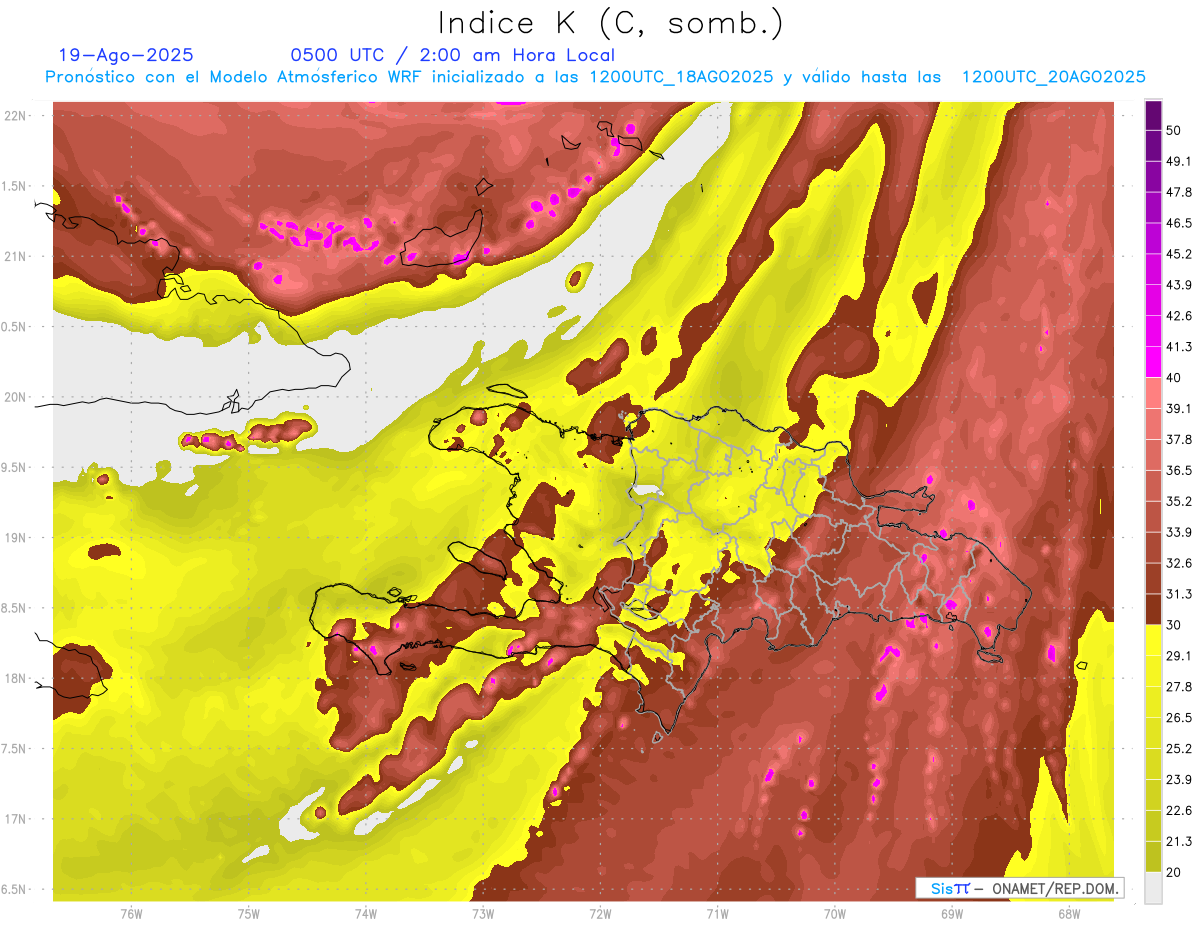Click the gray swatch below the 20 label

coord(1153,888)
